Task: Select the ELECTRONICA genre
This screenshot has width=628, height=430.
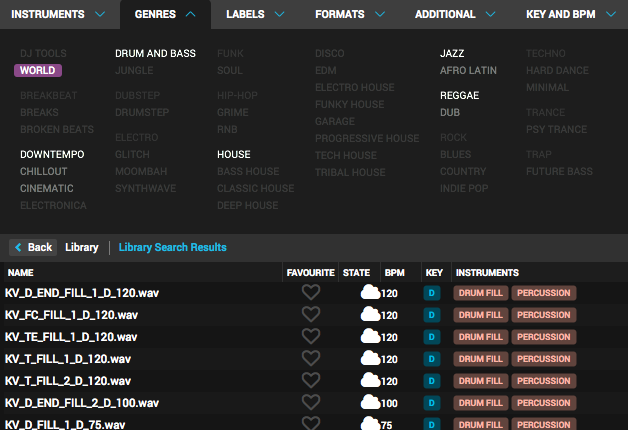Action: [53, 205]
